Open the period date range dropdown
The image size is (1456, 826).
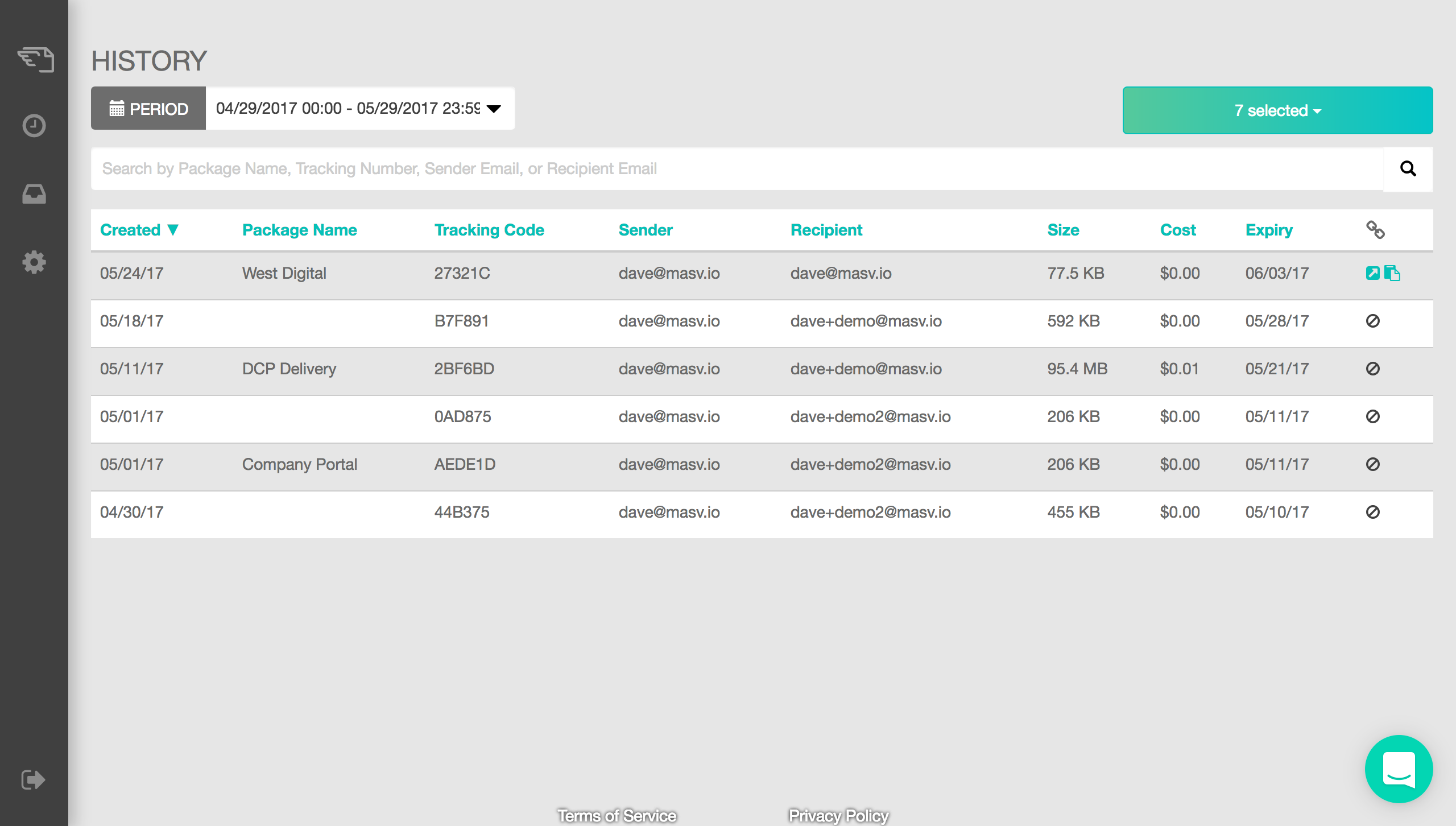pos(359,108)
